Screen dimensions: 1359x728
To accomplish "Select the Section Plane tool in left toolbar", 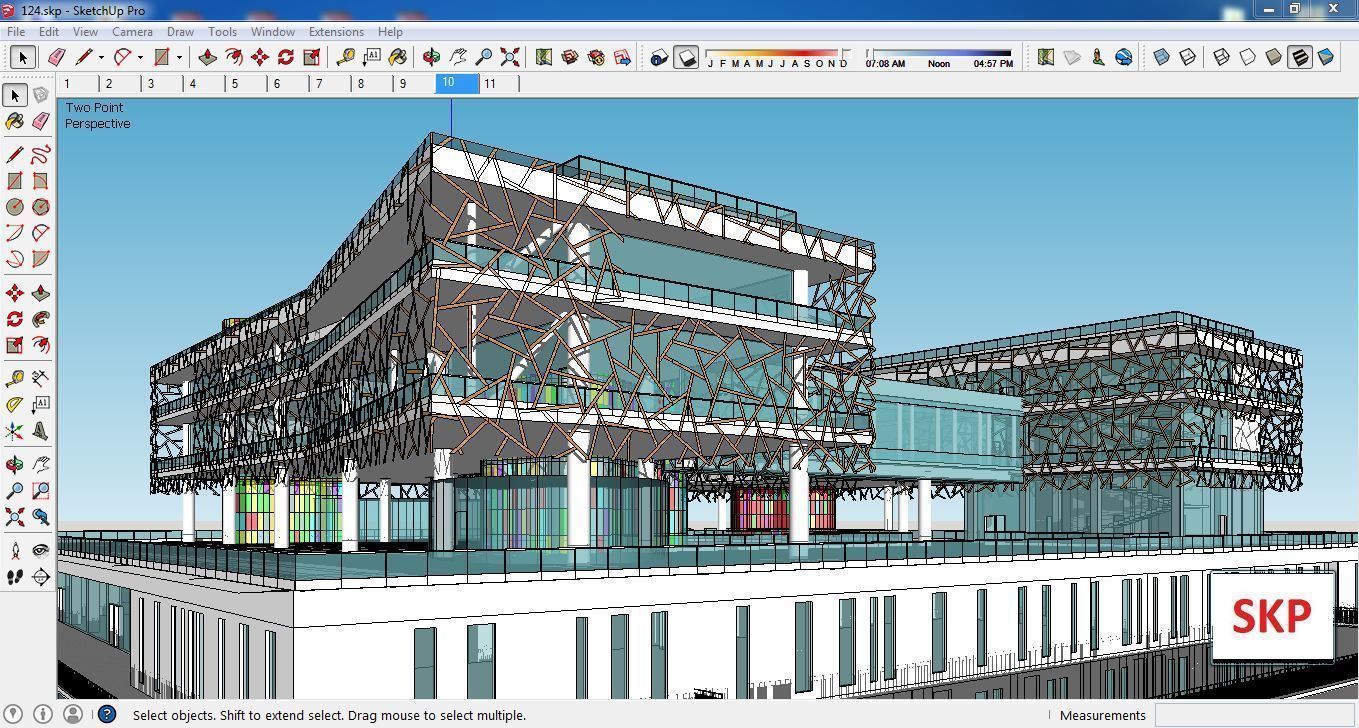I will [40, 577].
